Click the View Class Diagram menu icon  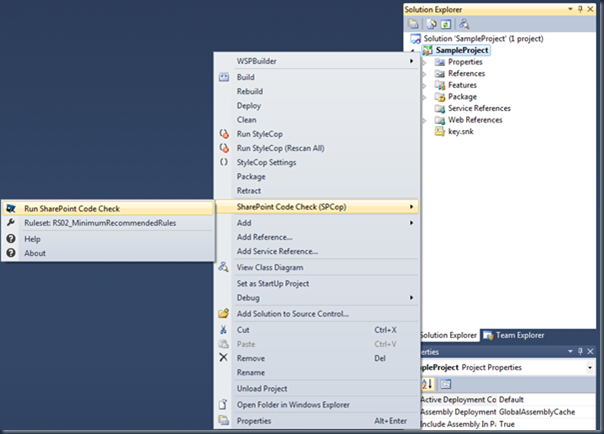click(224, 267)
